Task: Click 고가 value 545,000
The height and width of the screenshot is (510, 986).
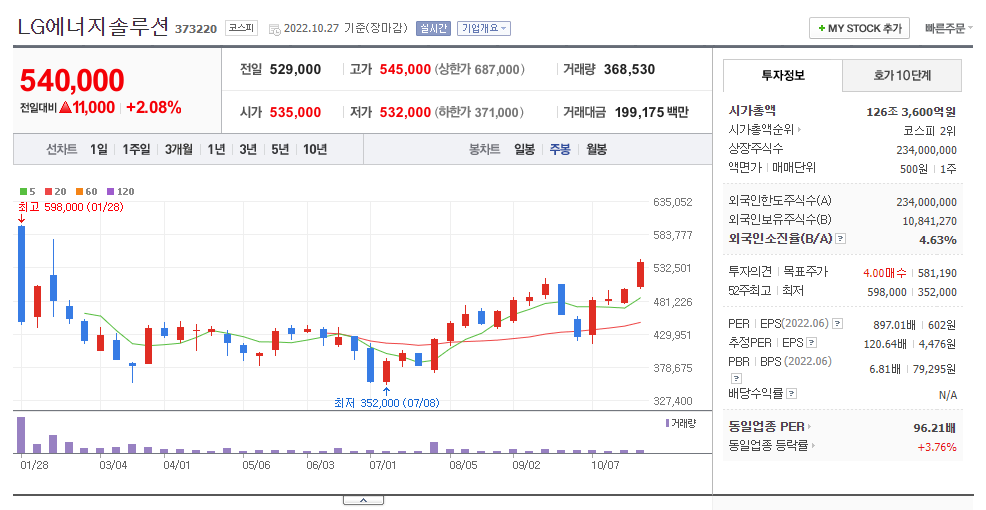Action: (x=405, y=69)
